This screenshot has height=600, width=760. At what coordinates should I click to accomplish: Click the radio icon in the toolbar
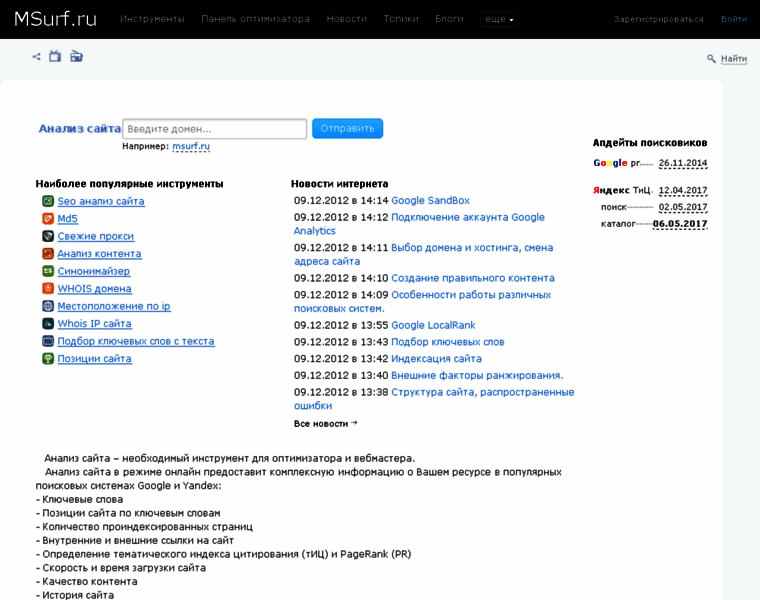(77, 56)
